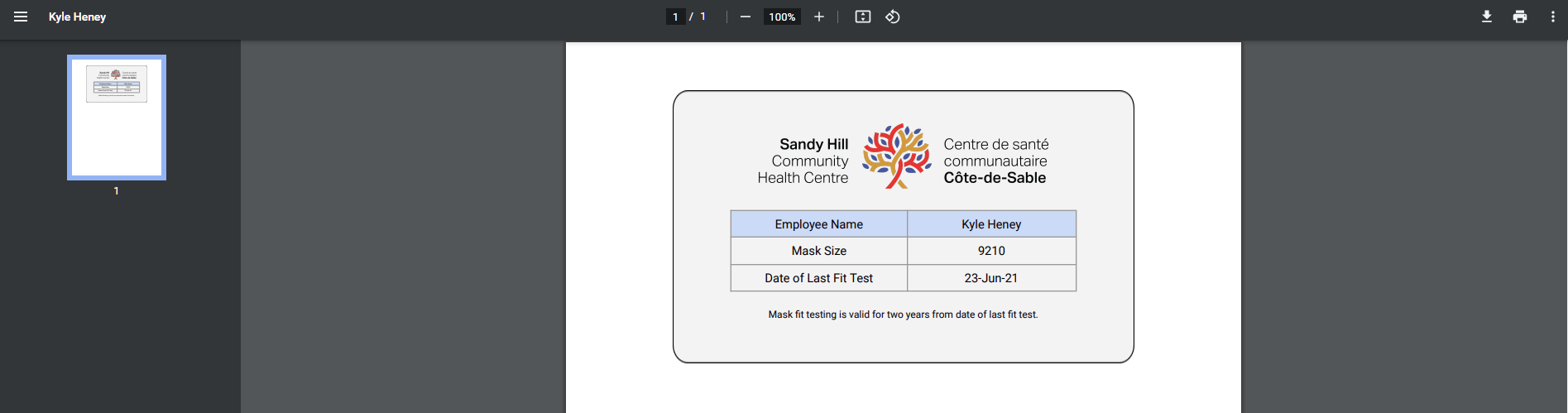Click the zoom out minus button
The image size is (1568, 413).
(x=746, y=17)
